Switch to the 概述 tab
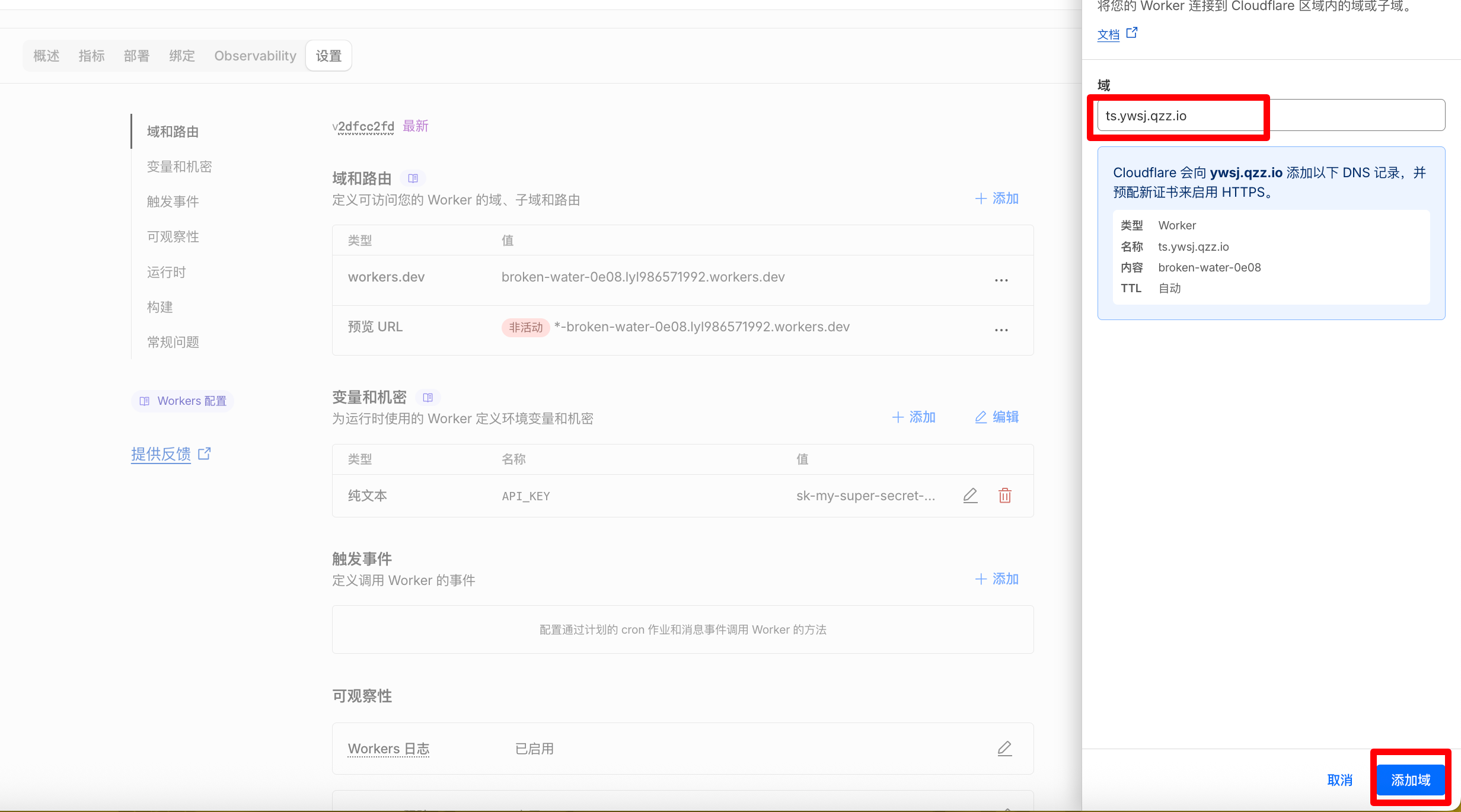 point(46,56)
